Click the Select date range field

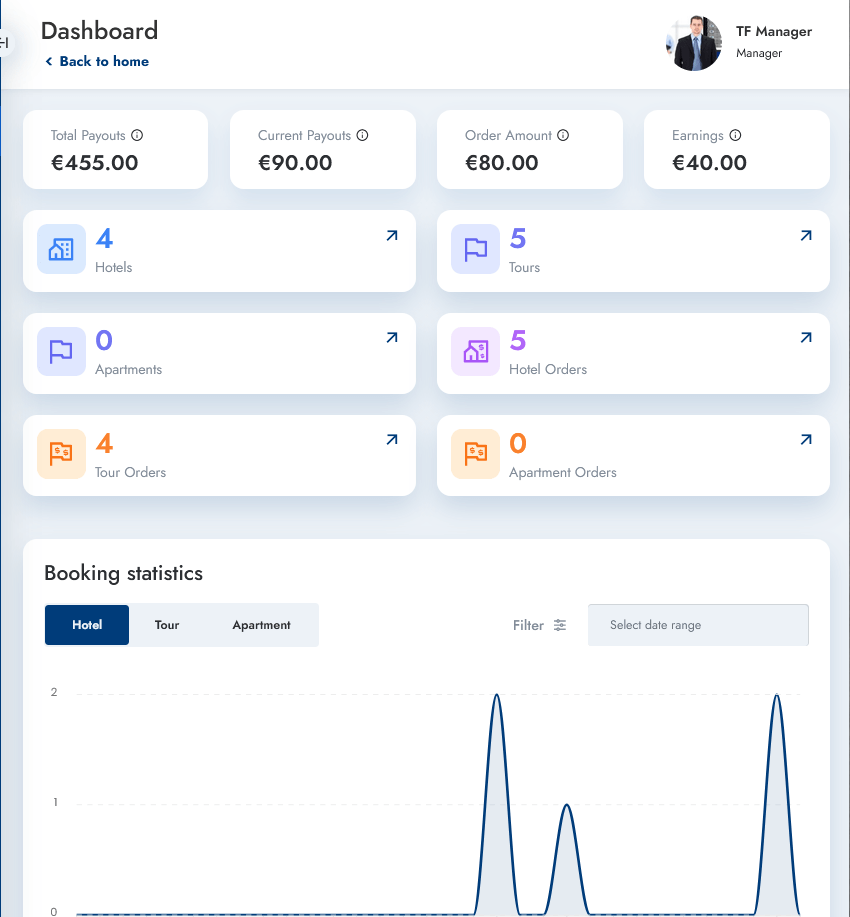click(698, 625)
